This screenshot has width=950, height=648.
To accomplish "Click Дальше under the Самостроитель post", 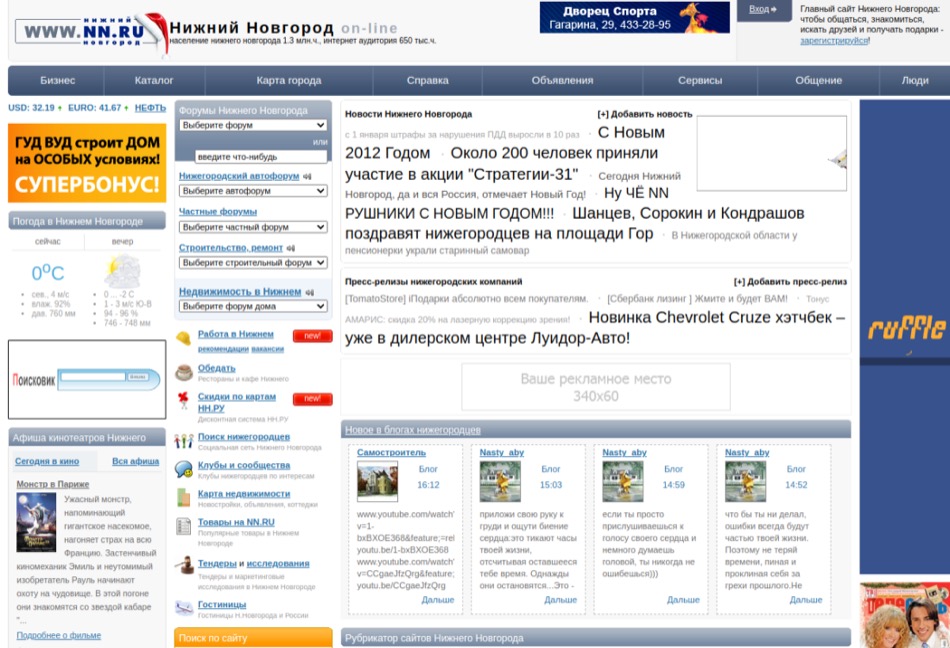I will coord(437,600).
